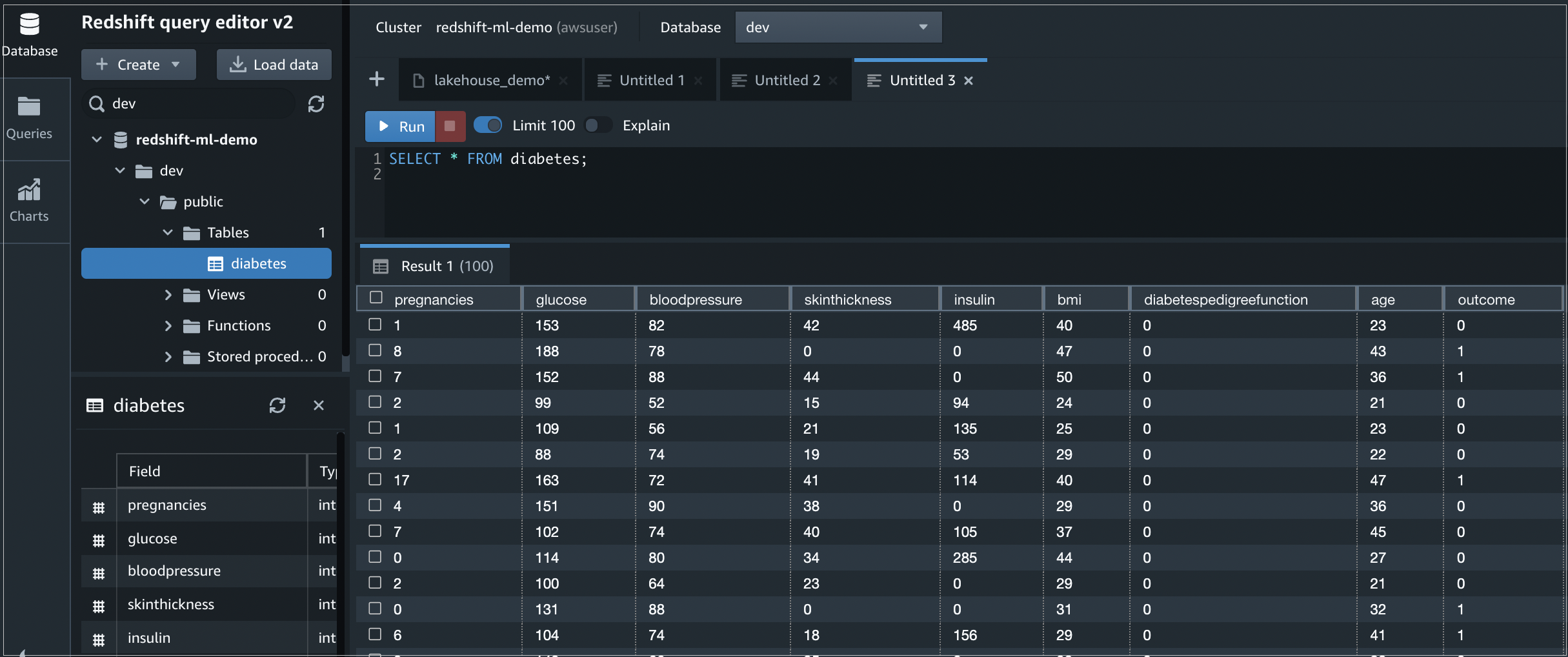Sort by the glucose column header

click(x=579, y=299)
